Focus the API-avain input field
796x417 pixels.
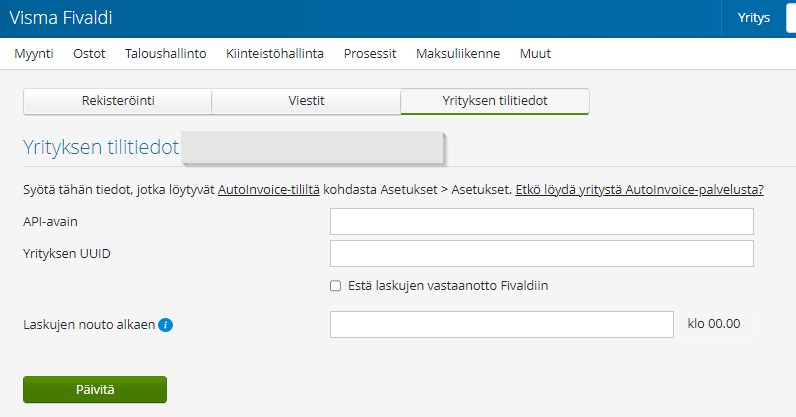[x=541, y=222]
